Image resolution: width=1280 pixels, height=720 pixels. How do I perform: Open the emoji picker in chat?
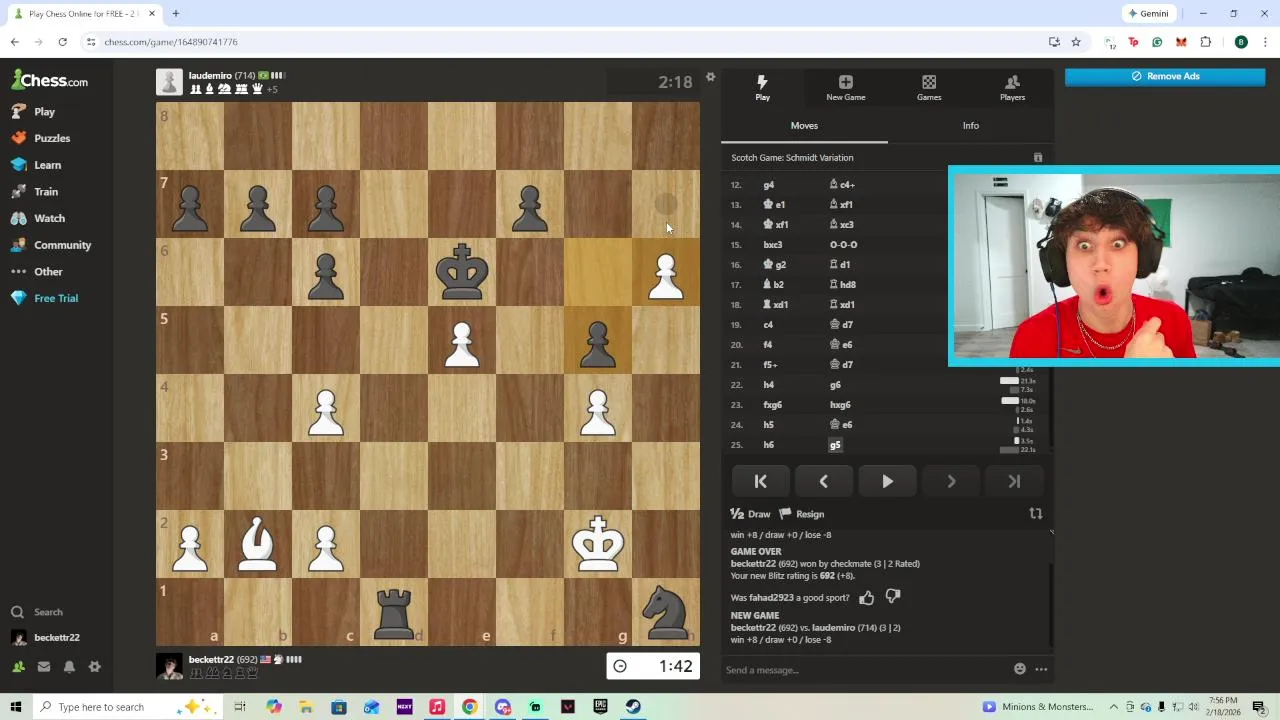click(x=1020, y=669)
